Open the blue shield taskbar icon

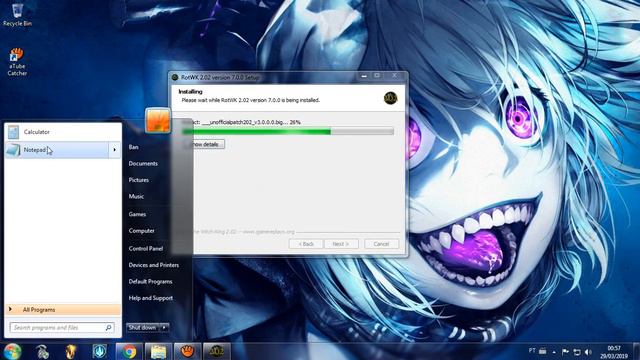(x=100, y=351)
